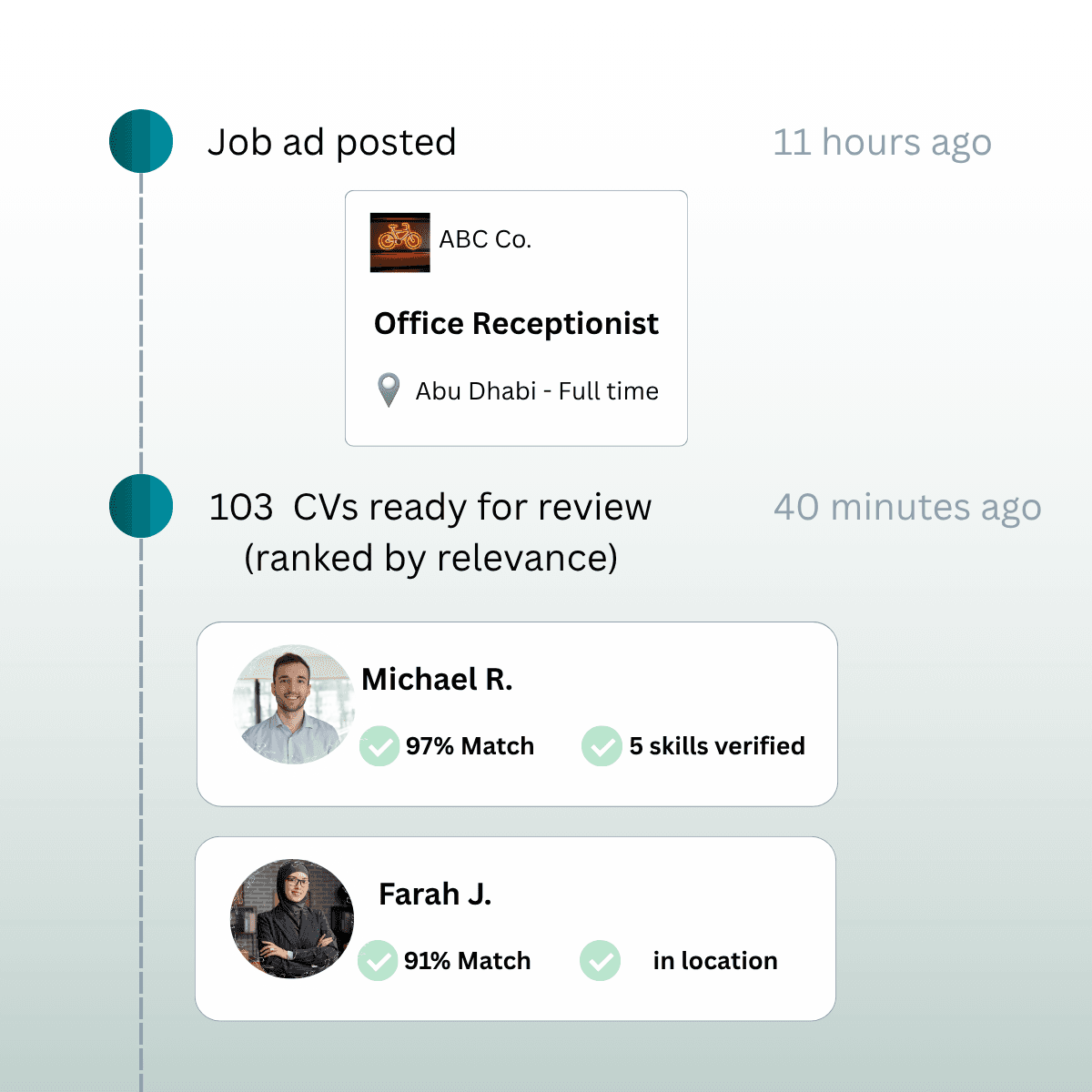
Task: Click the 91% Match label
Action: [467, 961]
